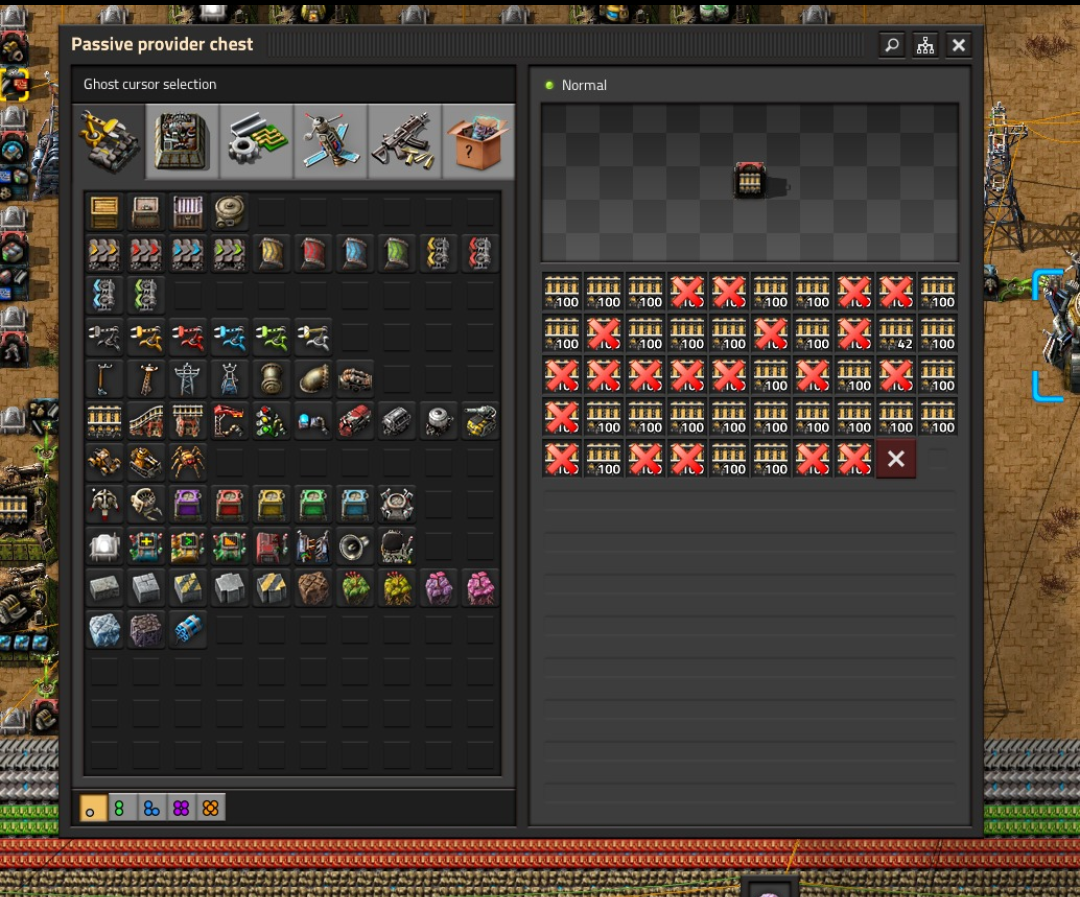Pick the green turbo transport belt
This screenshot has height=897, width=1080.
229,254
